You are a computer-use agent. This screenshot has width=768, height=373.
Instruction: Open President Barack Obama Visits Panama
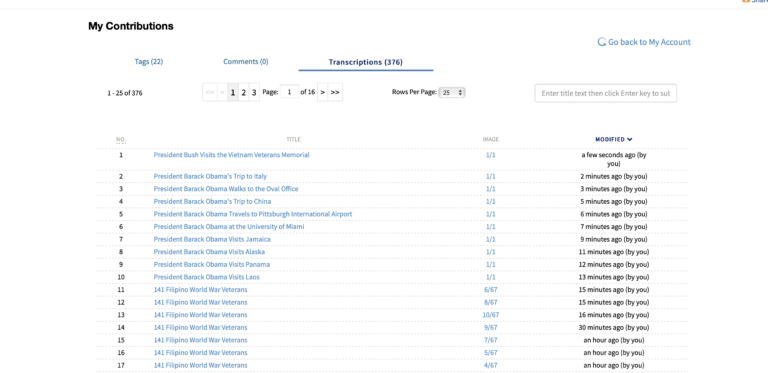212,265
